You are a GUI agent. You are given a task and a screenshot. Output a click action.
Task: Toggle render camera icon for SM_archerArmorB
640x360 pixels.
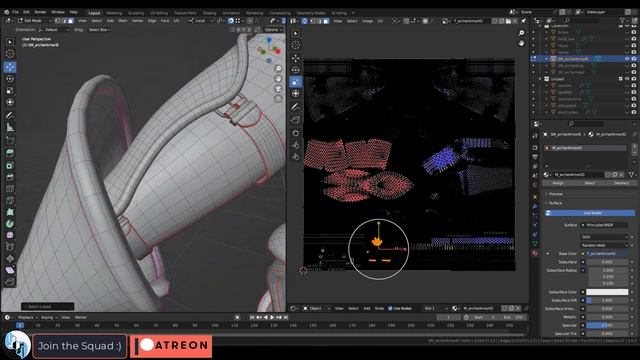pos(634,59)
